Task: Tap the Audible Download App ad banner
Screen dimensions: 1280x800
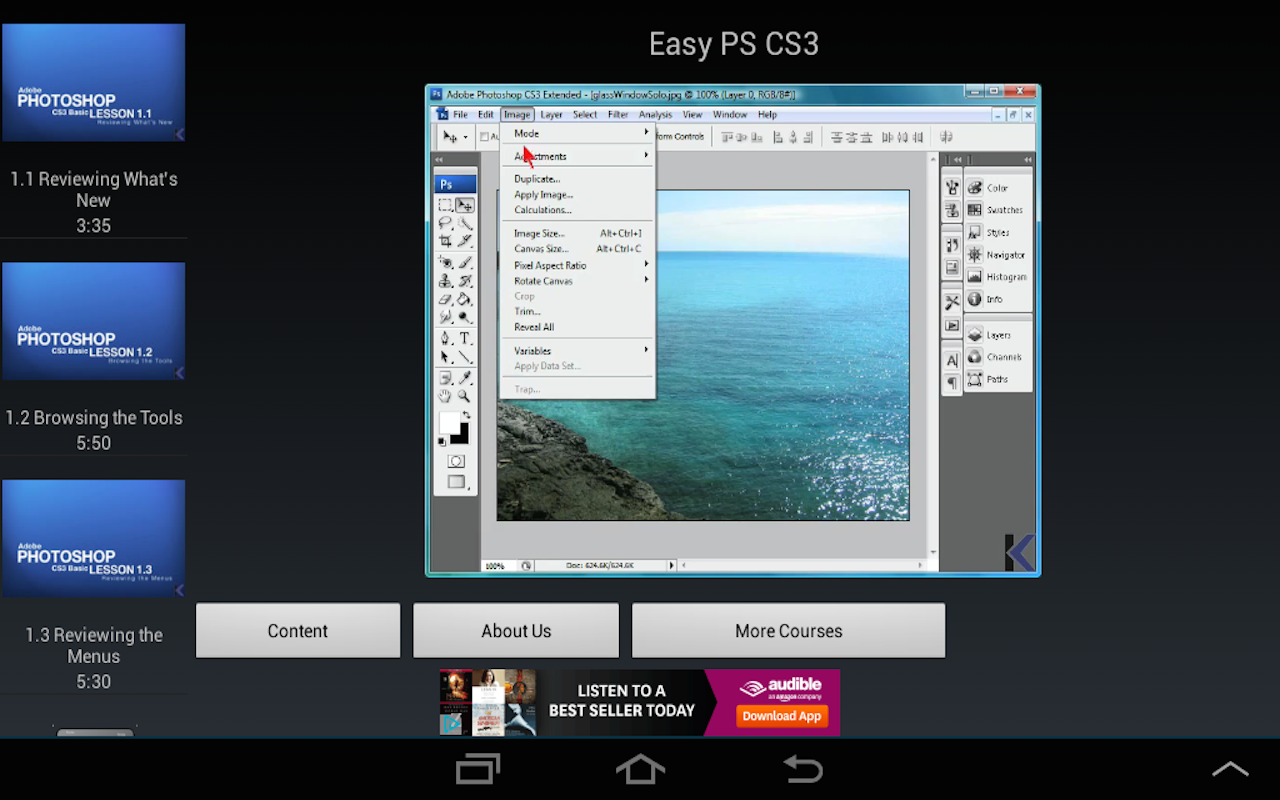Action: pos(640,702)
